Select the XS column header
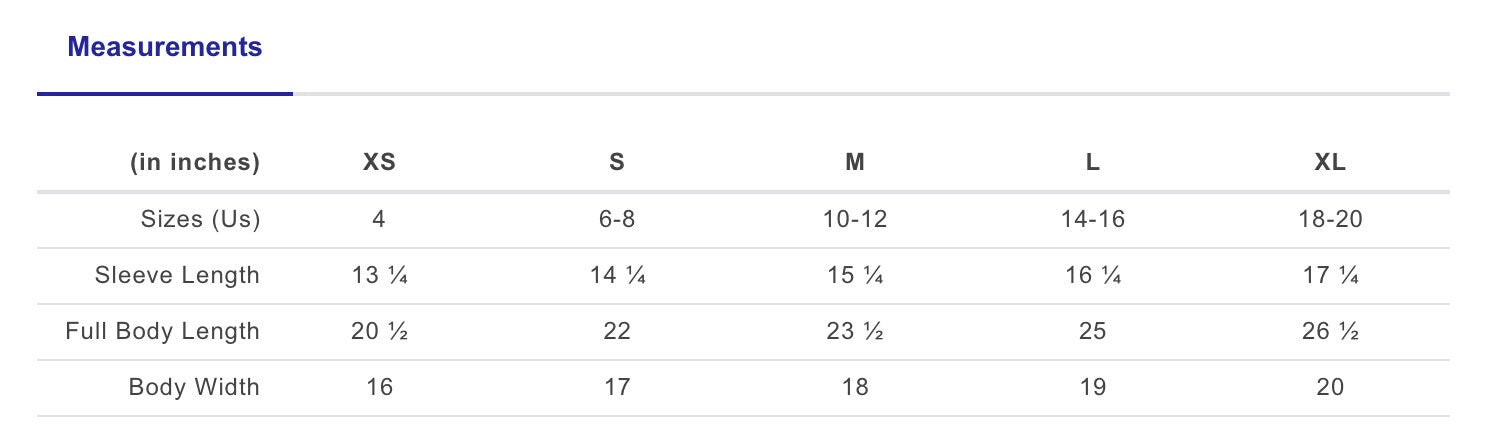Viewport: 1498px width, 434px height. 379,163
